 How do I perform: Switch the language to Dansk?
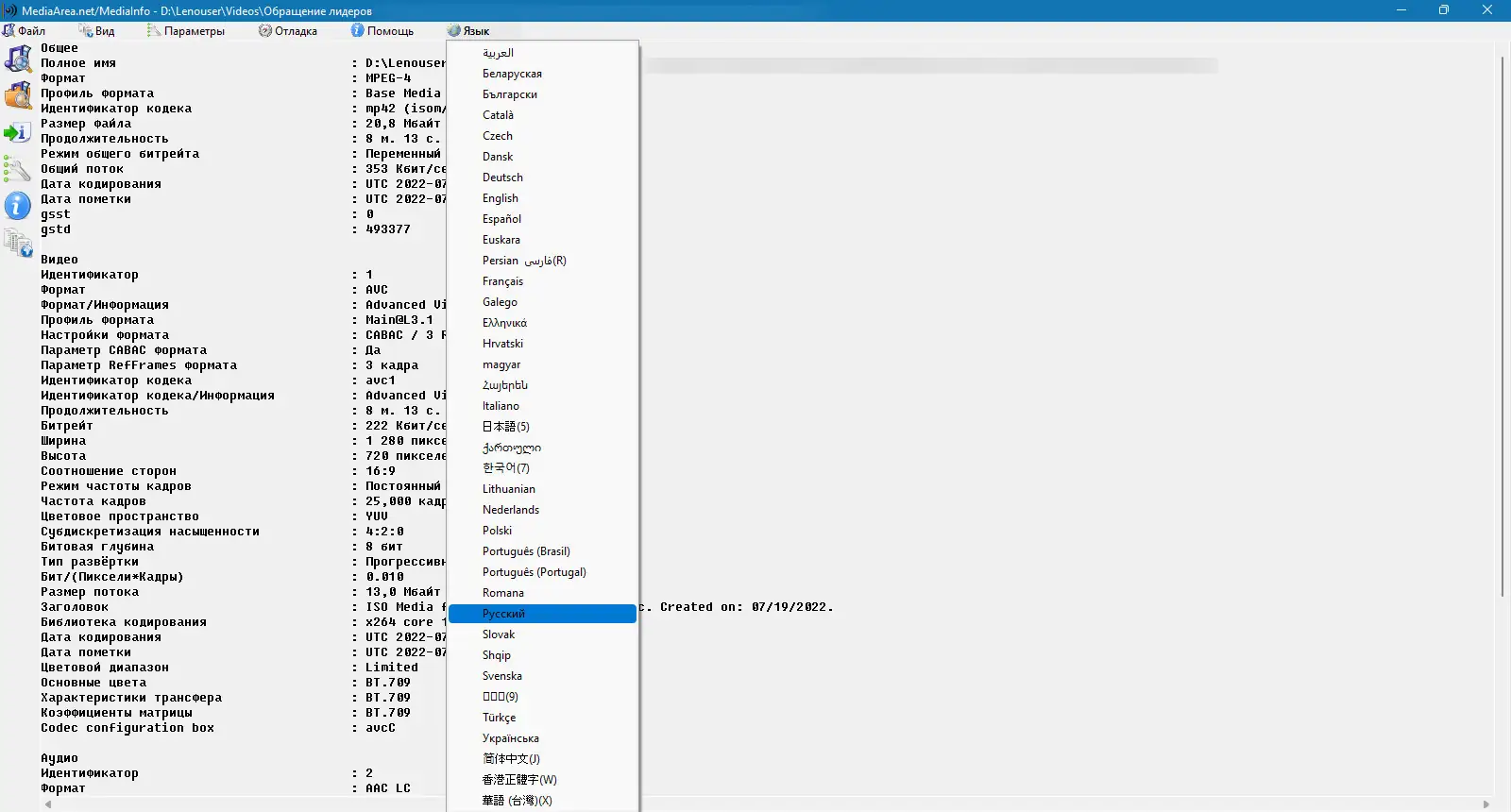click(x=543, y=157)
